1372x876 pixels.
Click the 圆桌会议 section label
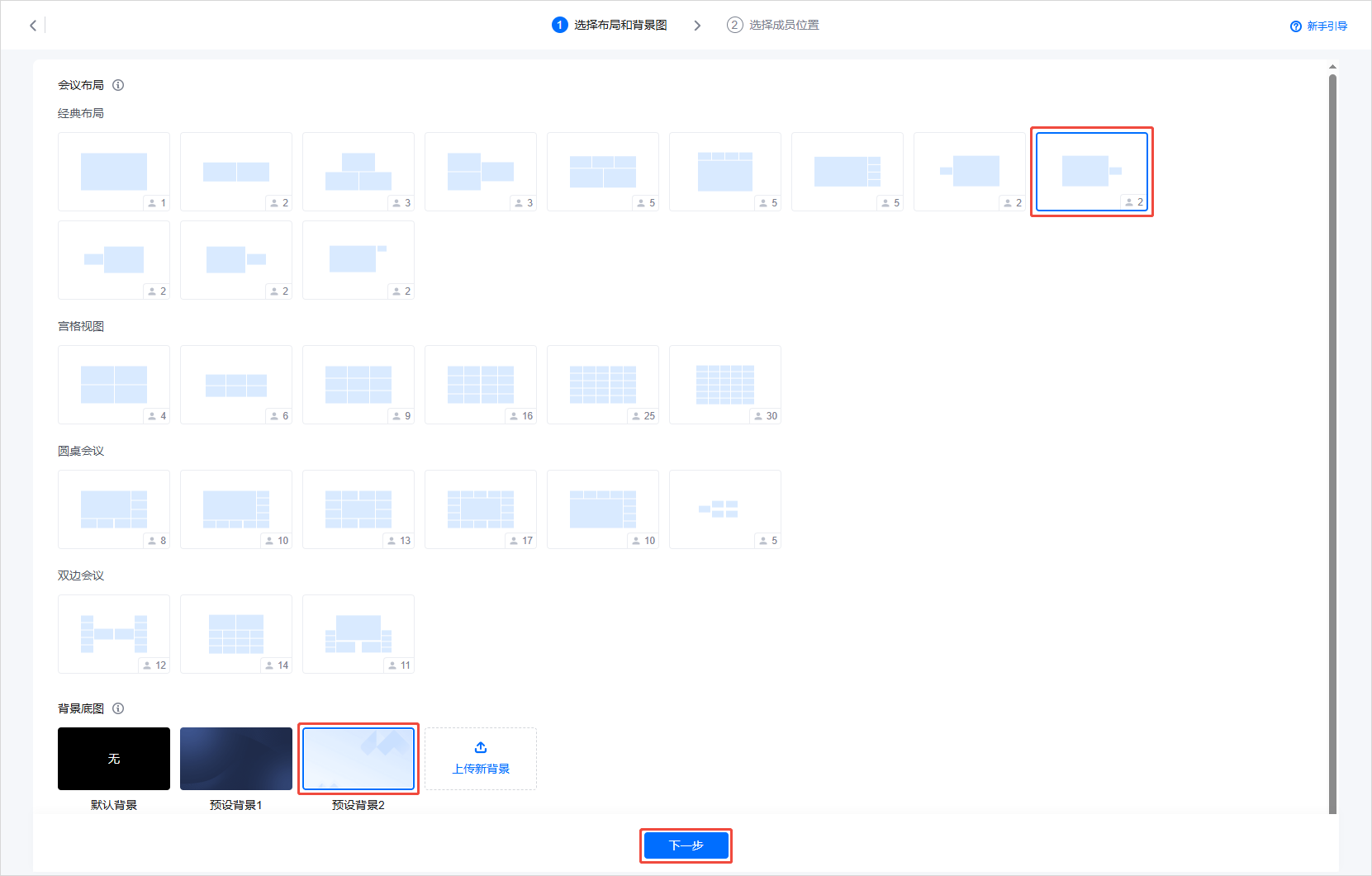tap(81, 451)
